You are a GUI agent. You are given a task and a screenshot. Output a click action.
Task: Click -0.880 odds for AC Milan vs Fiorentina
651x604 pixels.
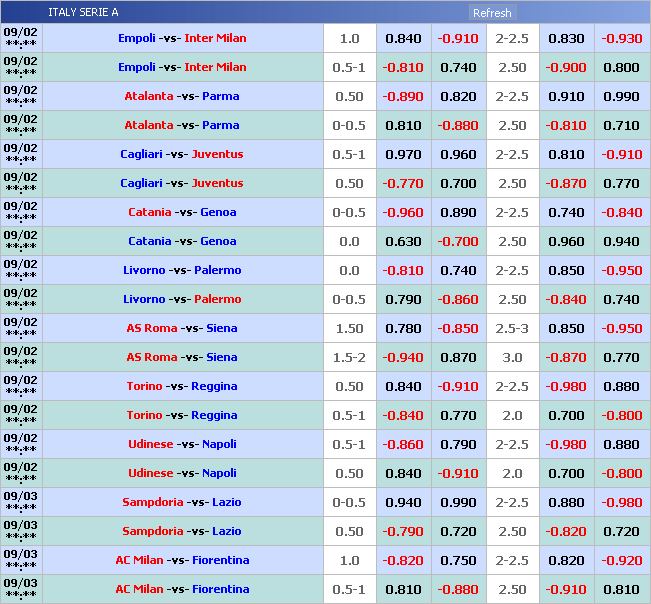(458, 589)
